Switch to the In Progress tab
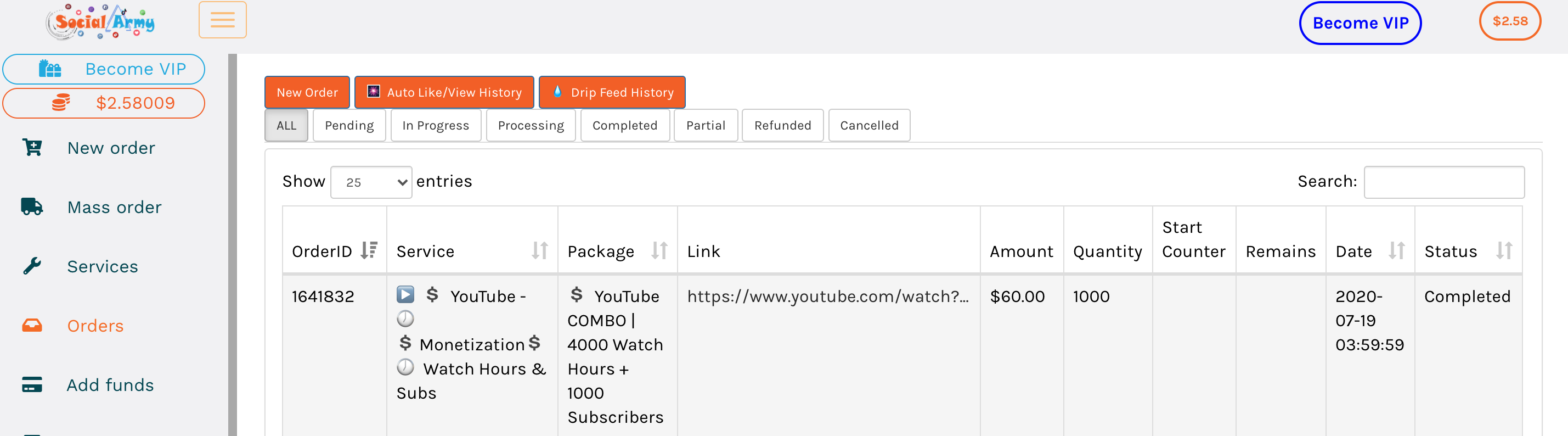The width and height of the screenshot is (1568, 436). tap(436, 125)
